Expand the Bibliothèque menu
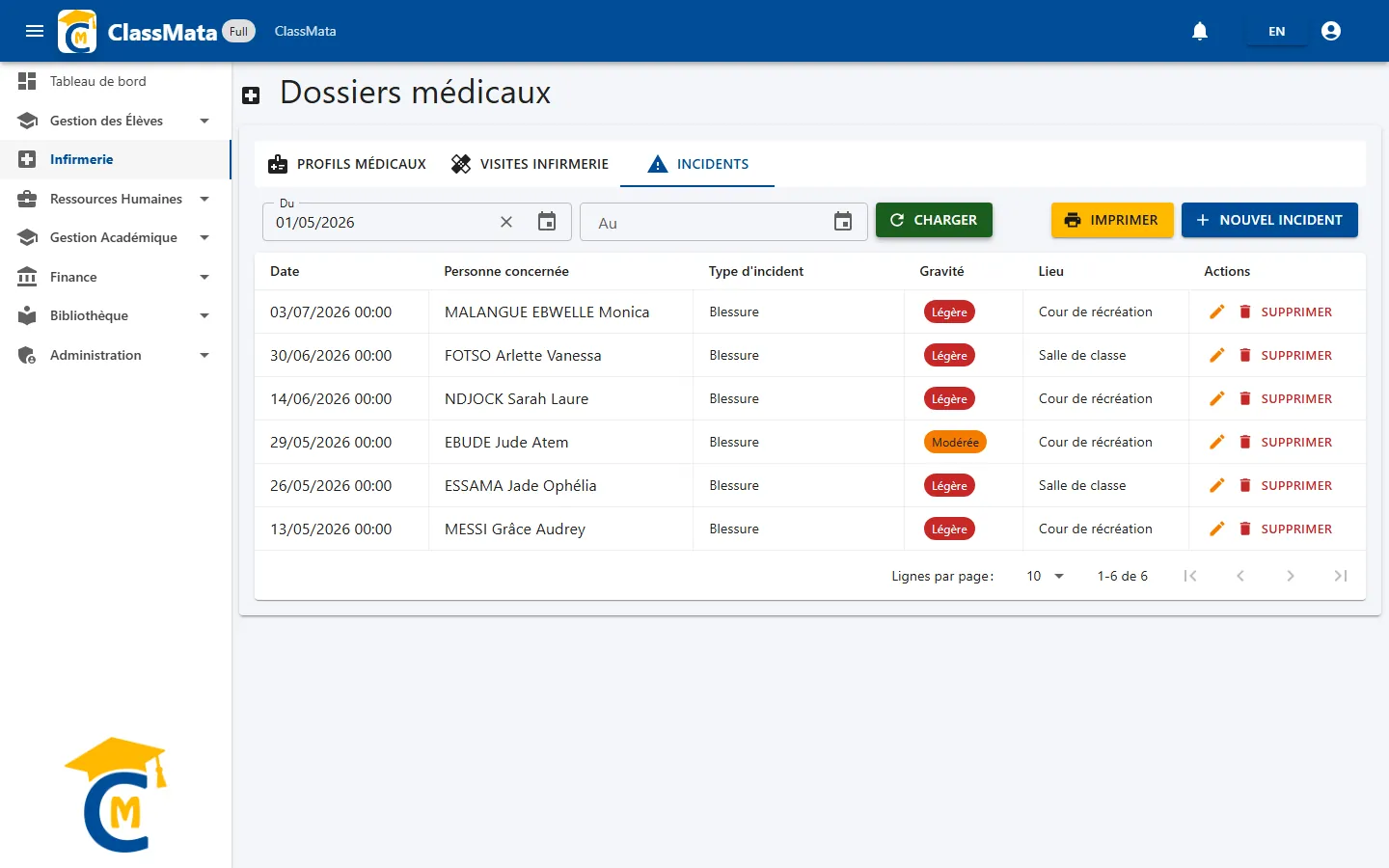The image size is (1389, 868). click(116, 315)
